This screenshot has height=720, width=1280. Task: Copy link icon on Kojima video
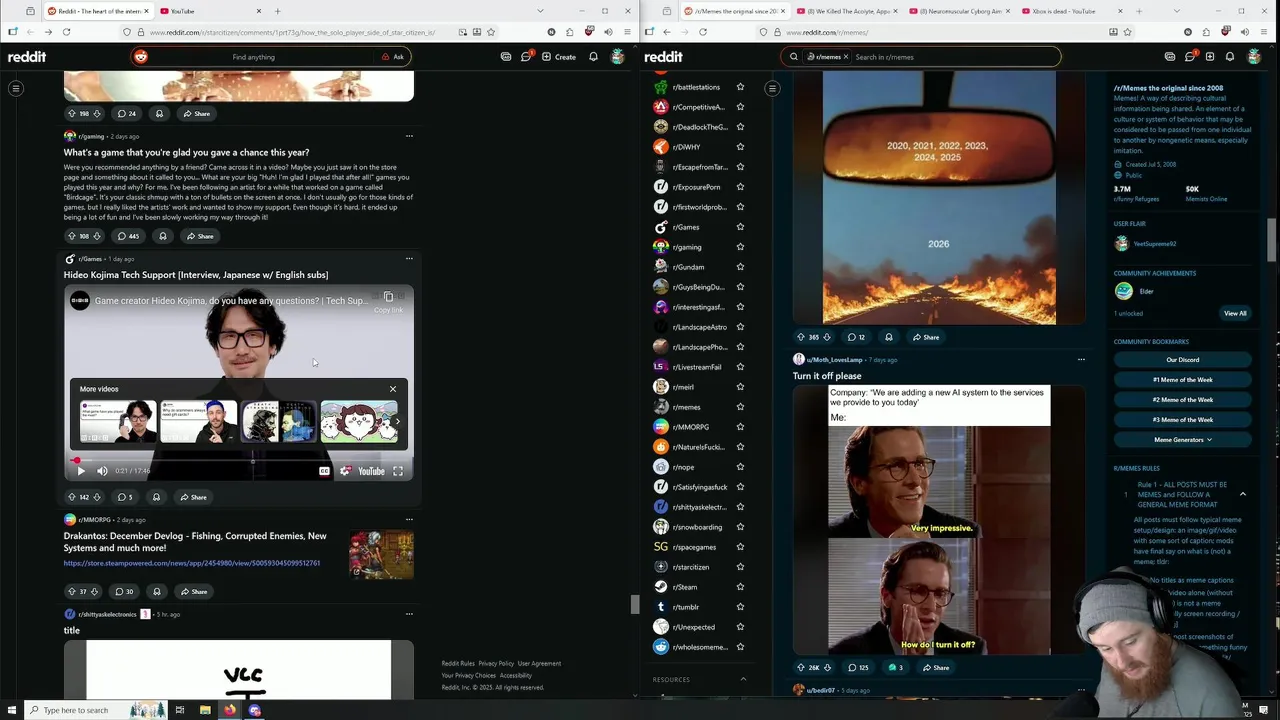388,297
